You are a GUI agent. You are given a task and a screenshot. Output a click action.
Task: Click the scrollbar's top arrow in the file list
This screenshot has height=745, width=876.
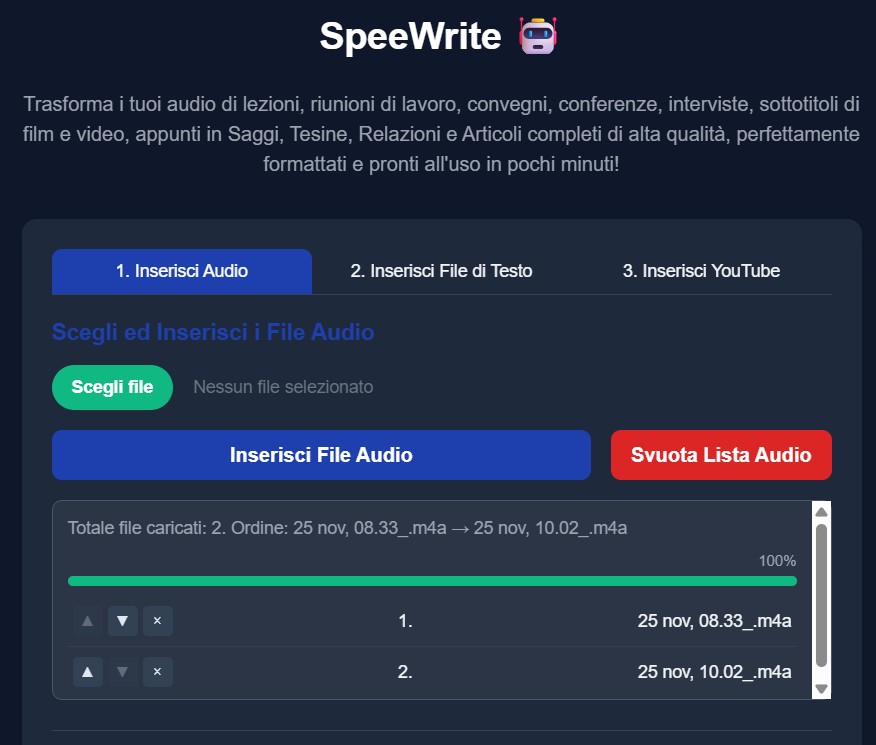[821, 512]
